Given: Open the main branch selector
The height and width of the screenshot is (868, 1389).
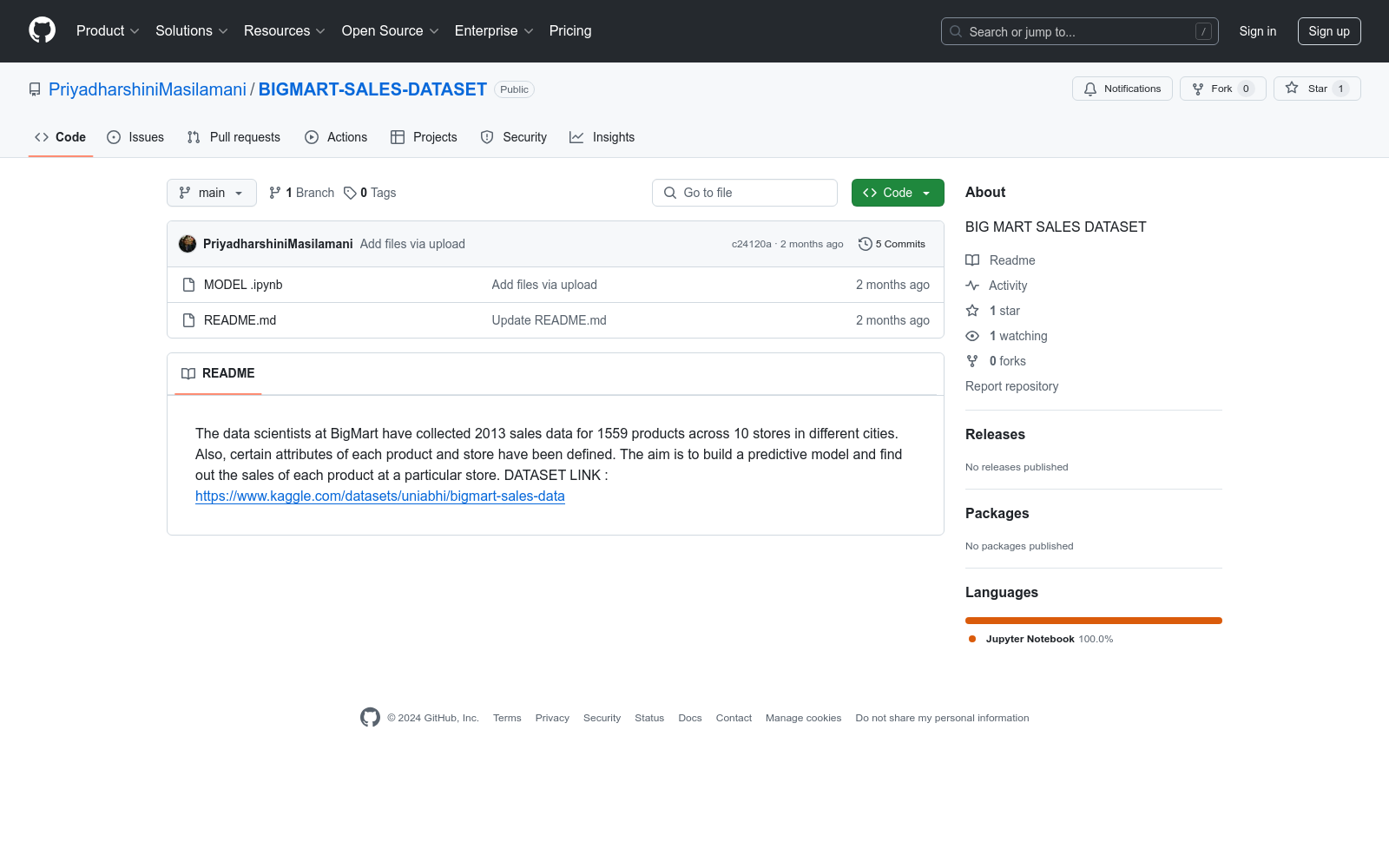Looking at the screenshot, I should pos(212,193).
